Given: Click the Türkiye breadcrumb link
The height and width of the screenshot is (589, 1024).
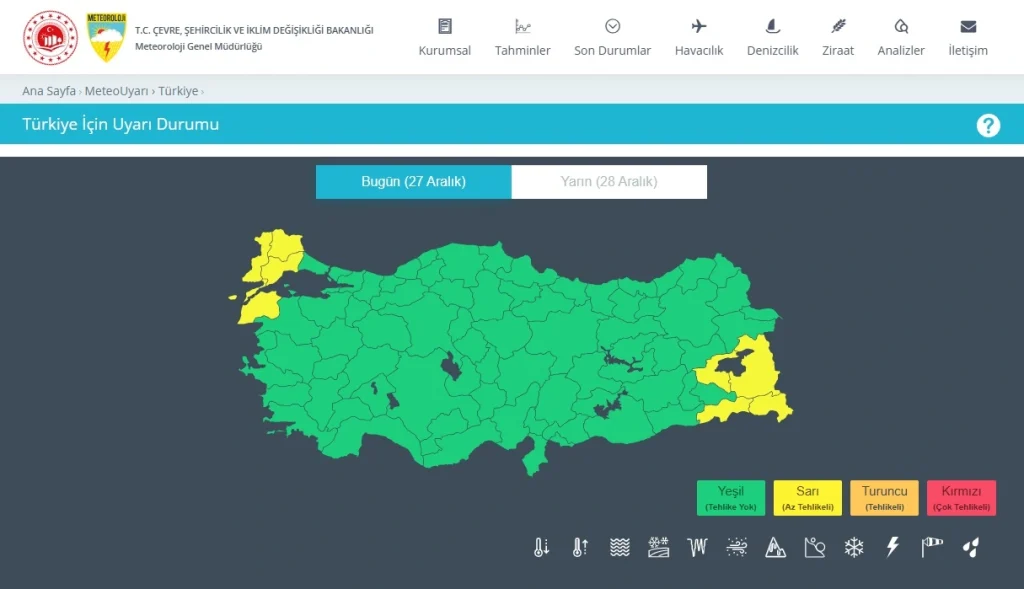Looking at the screenshot, I should (x=178, y=91).
